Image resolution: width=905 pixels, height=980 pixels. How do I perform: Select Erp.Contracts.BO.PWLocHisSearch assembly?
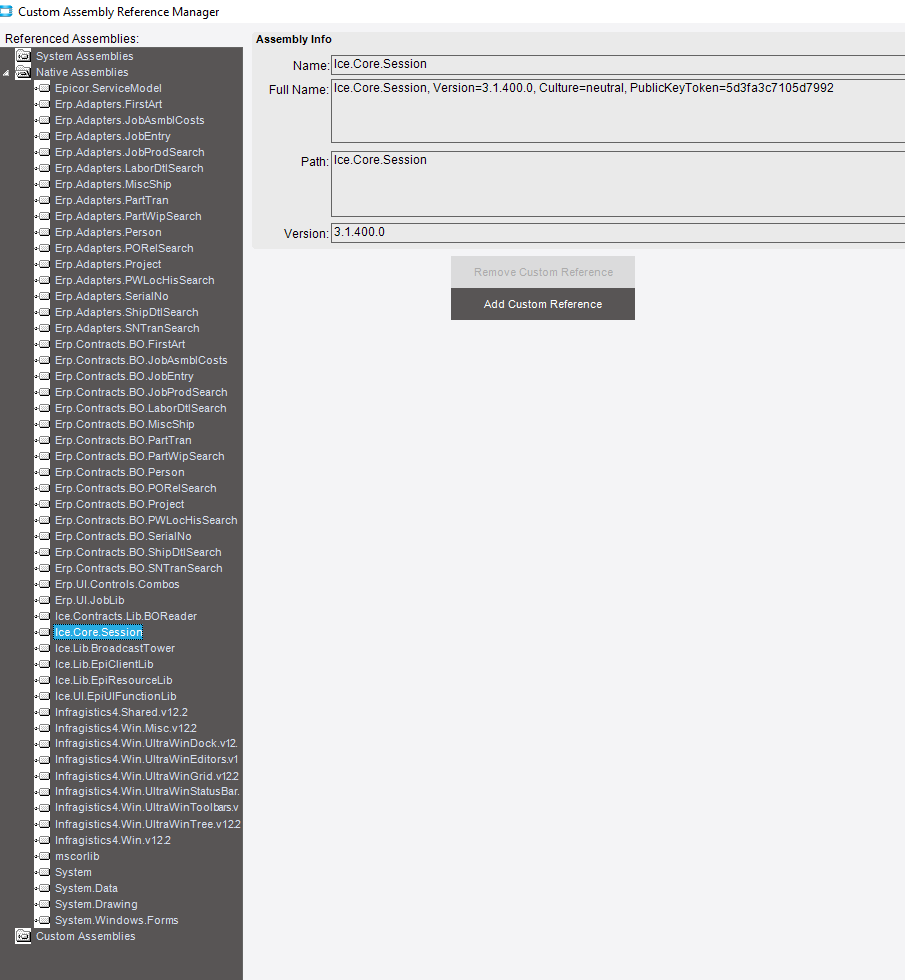pyautogui.click(x=146, y=520)
